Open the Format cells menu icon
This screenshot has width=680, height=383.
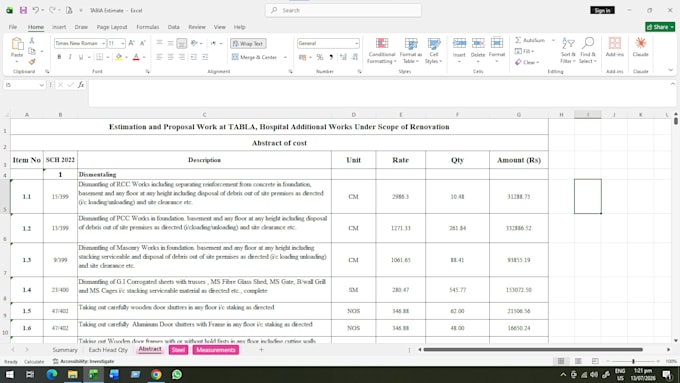coord(497,43)
